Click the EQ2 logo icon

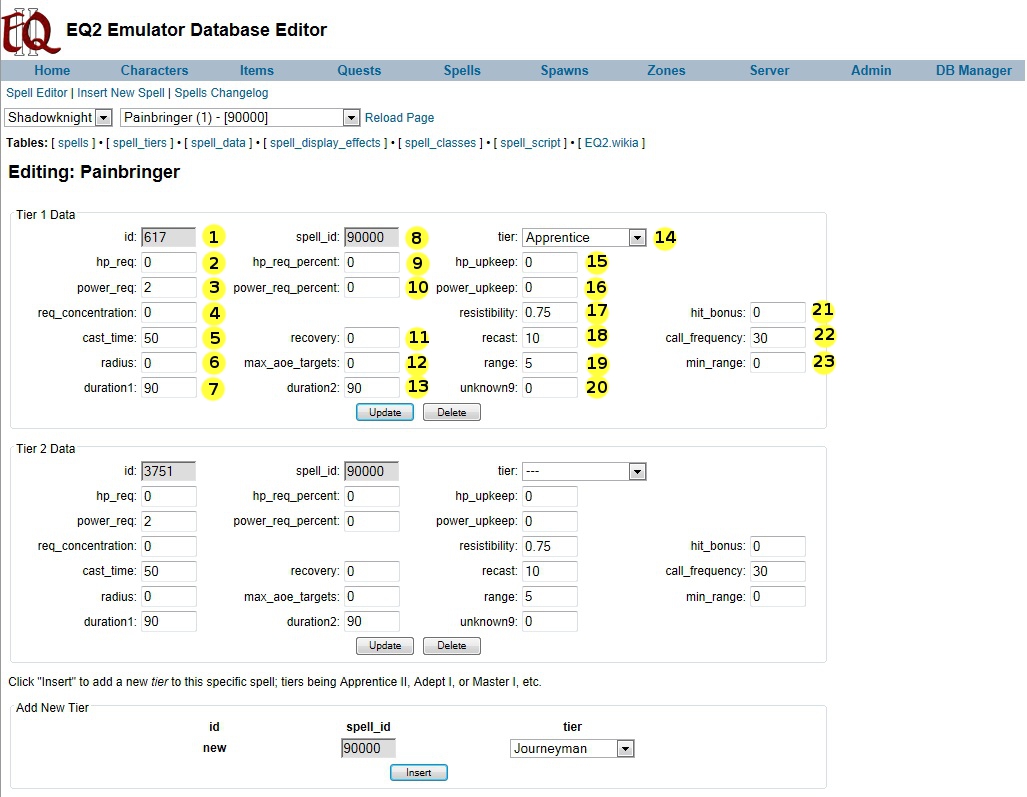point(29,30)
